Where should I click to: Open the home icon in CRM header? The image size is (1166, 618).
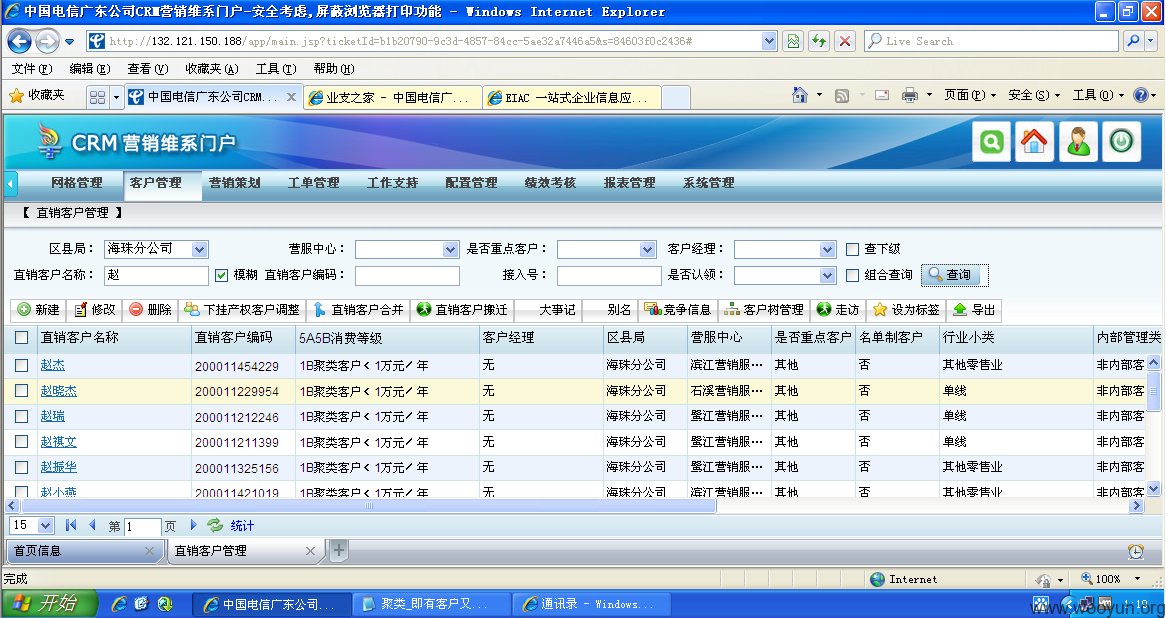(1034, 141)
